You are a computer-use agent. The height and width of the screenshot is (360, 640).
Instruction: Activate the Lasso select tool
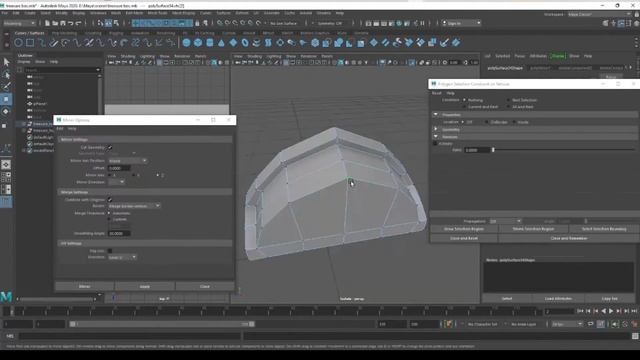(x=6, y=75)
